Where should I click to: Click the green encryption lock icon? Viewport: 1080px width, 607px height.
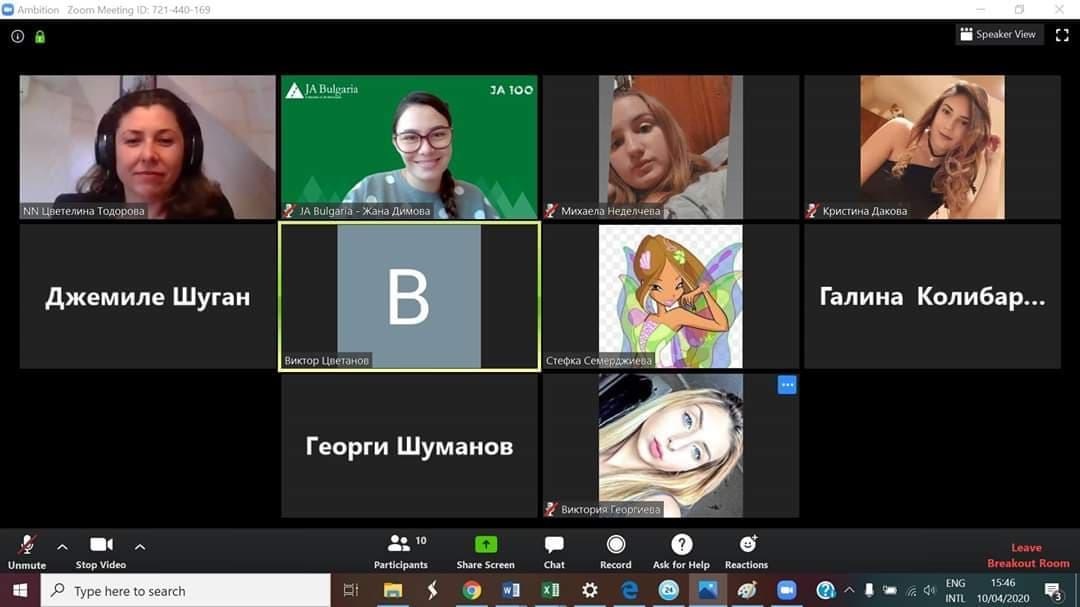point(40,36)
